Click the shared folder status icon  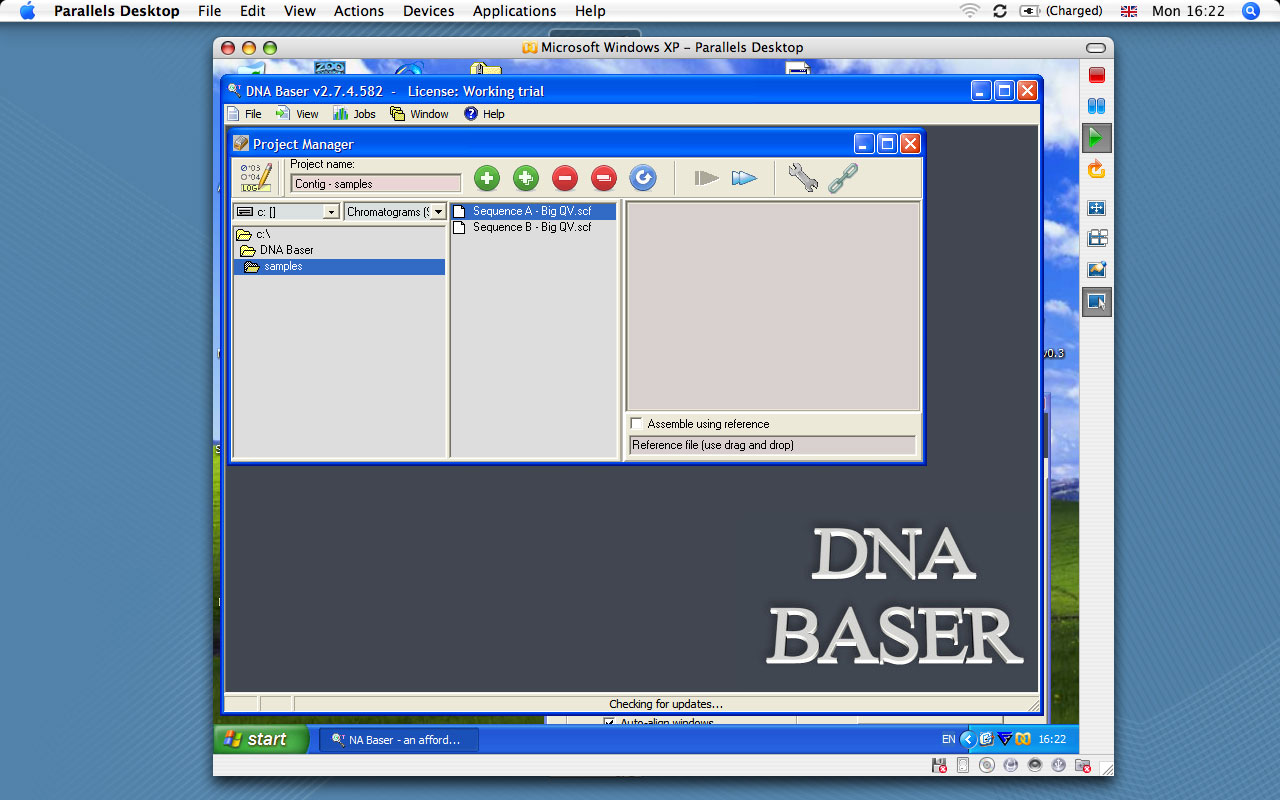point(1083,765)
